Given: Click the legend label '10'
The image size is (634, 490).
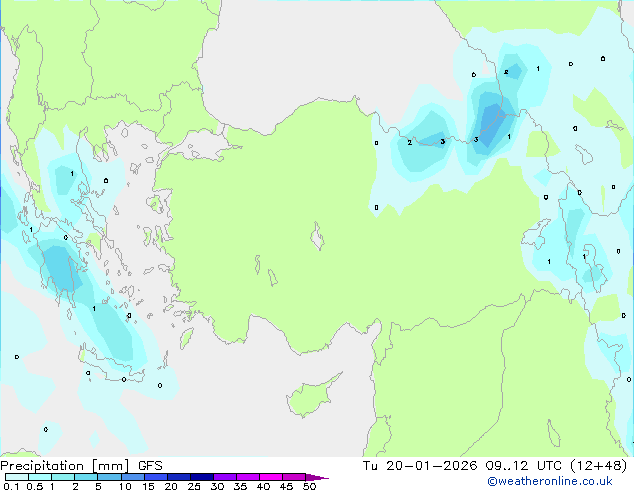Looking at the screenshot, I should click(125, 486).
